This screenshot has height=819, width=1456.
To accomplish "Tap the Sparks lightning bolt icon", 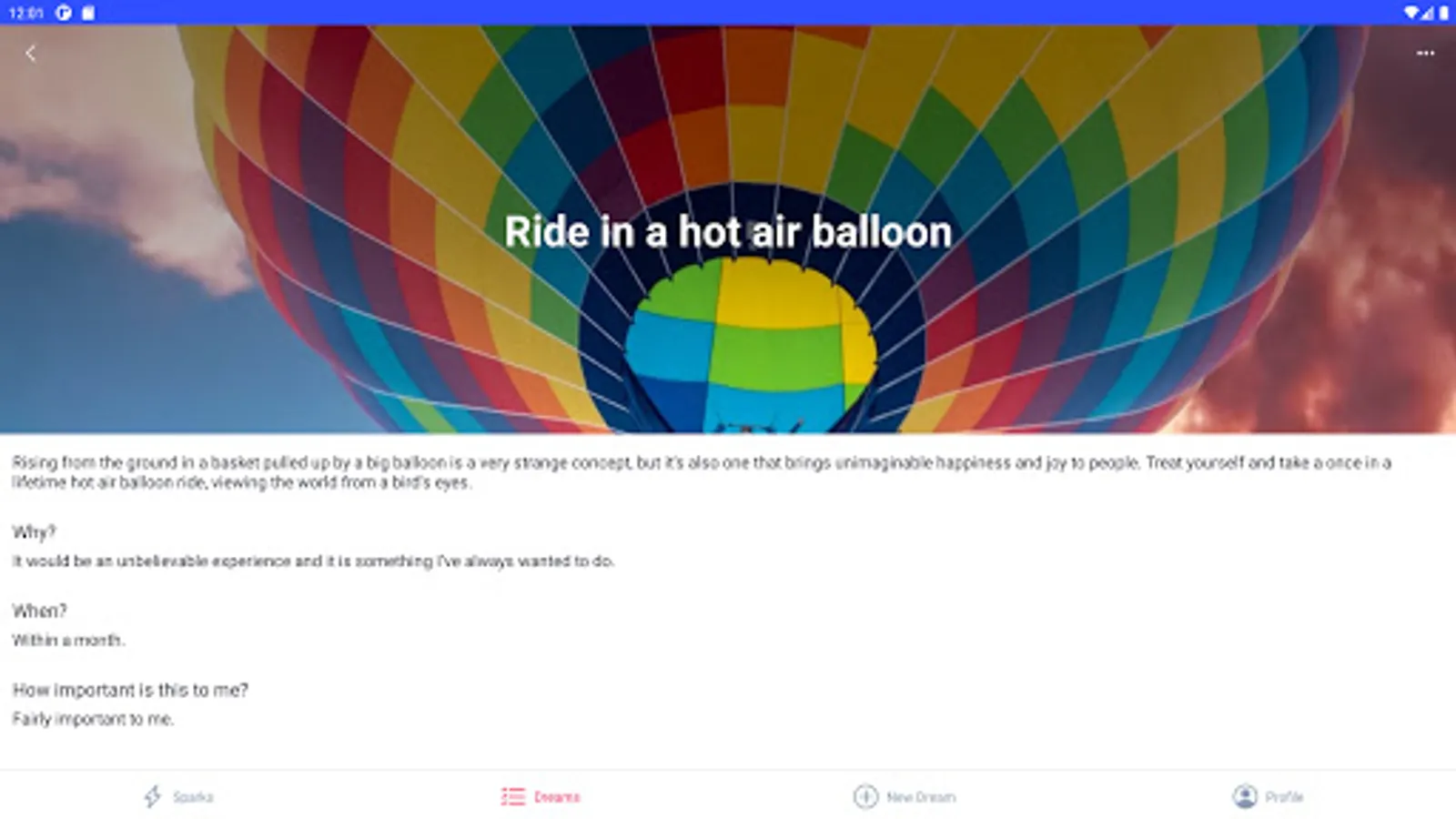I will click(152, 797).
